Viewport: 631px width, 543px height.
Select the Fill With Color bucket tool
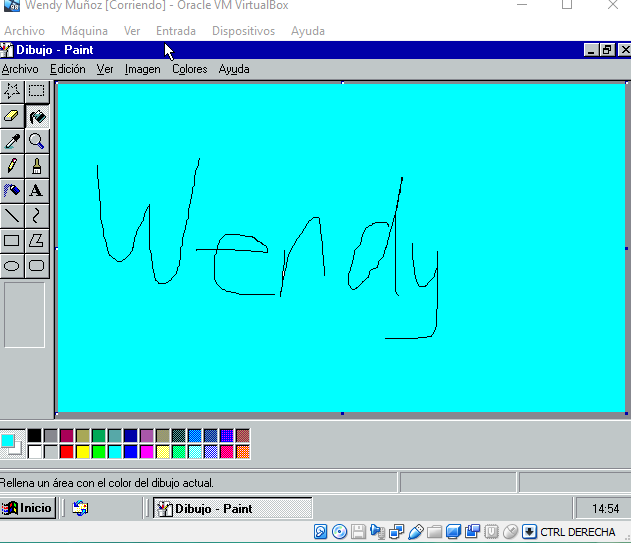37,116
